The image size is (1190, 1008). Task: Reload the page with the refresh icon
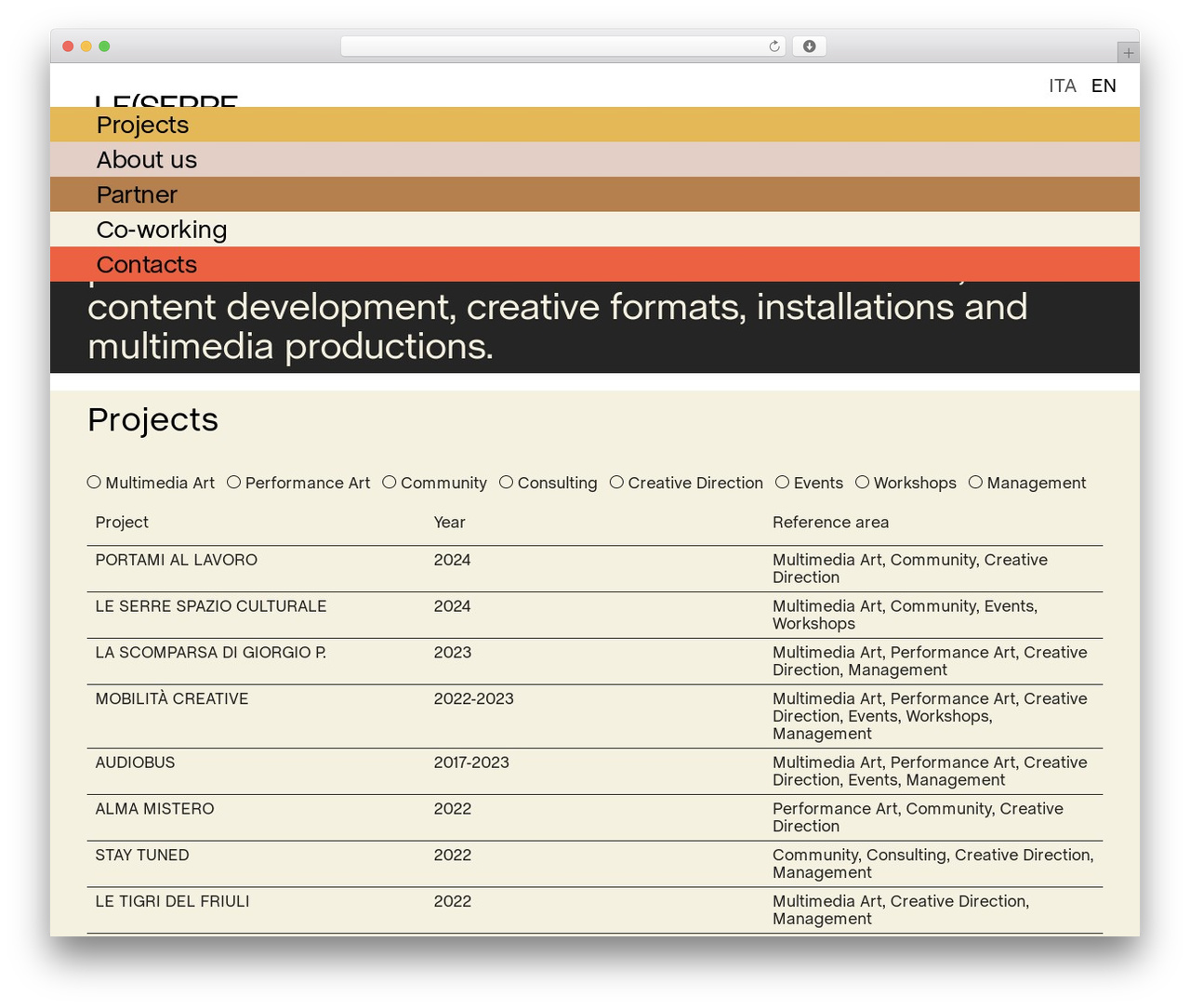773,46
